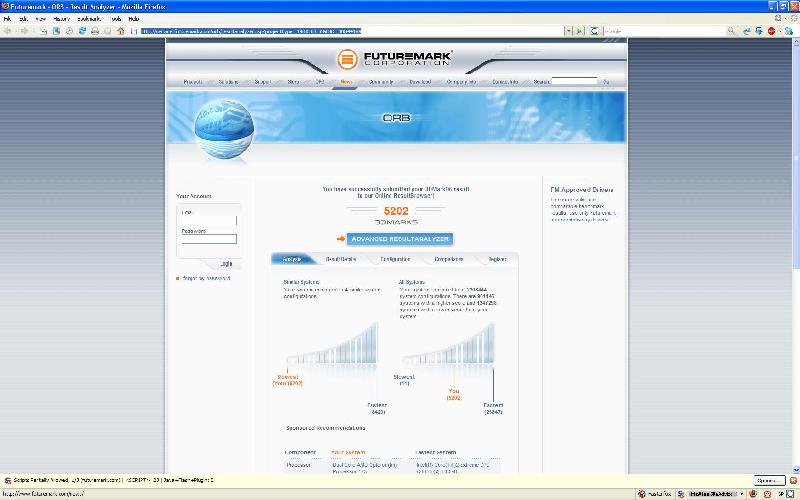Open the Help menu

coord(134,18)
